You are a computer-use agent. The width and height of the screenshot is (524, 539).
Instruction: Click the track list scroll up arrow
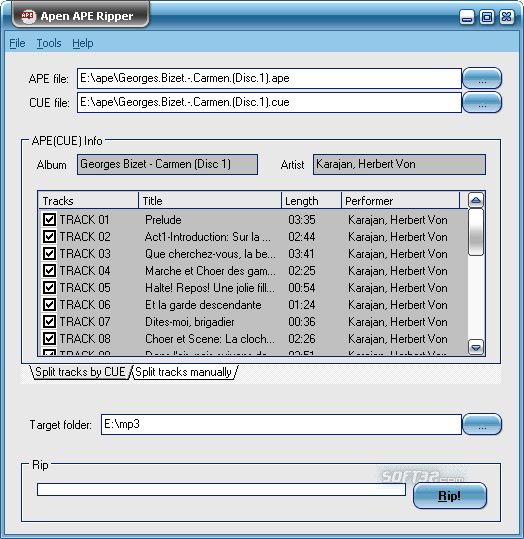(476, 200)
